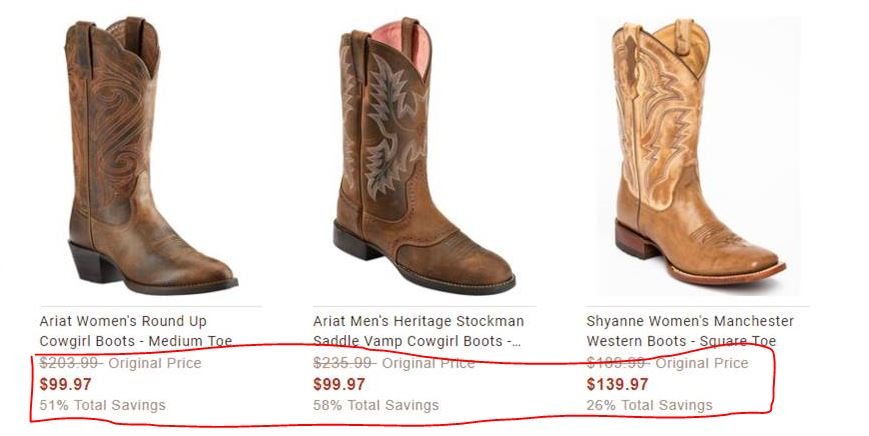Click Original Price label under Heritage Stockman boots
The image size is (869, 436).
pyautogui.click(x=428, y=363)
